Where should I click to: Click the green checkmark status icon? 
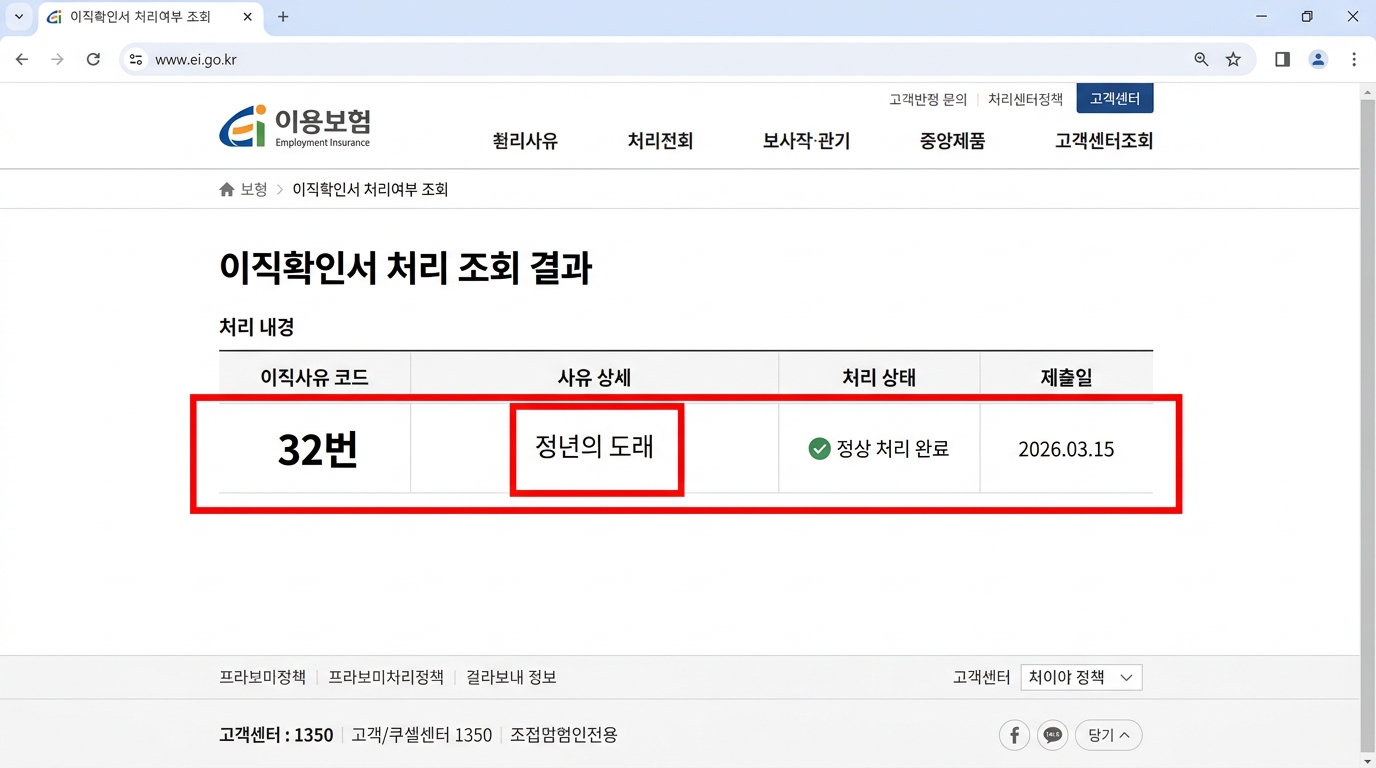tap(818, 448)
